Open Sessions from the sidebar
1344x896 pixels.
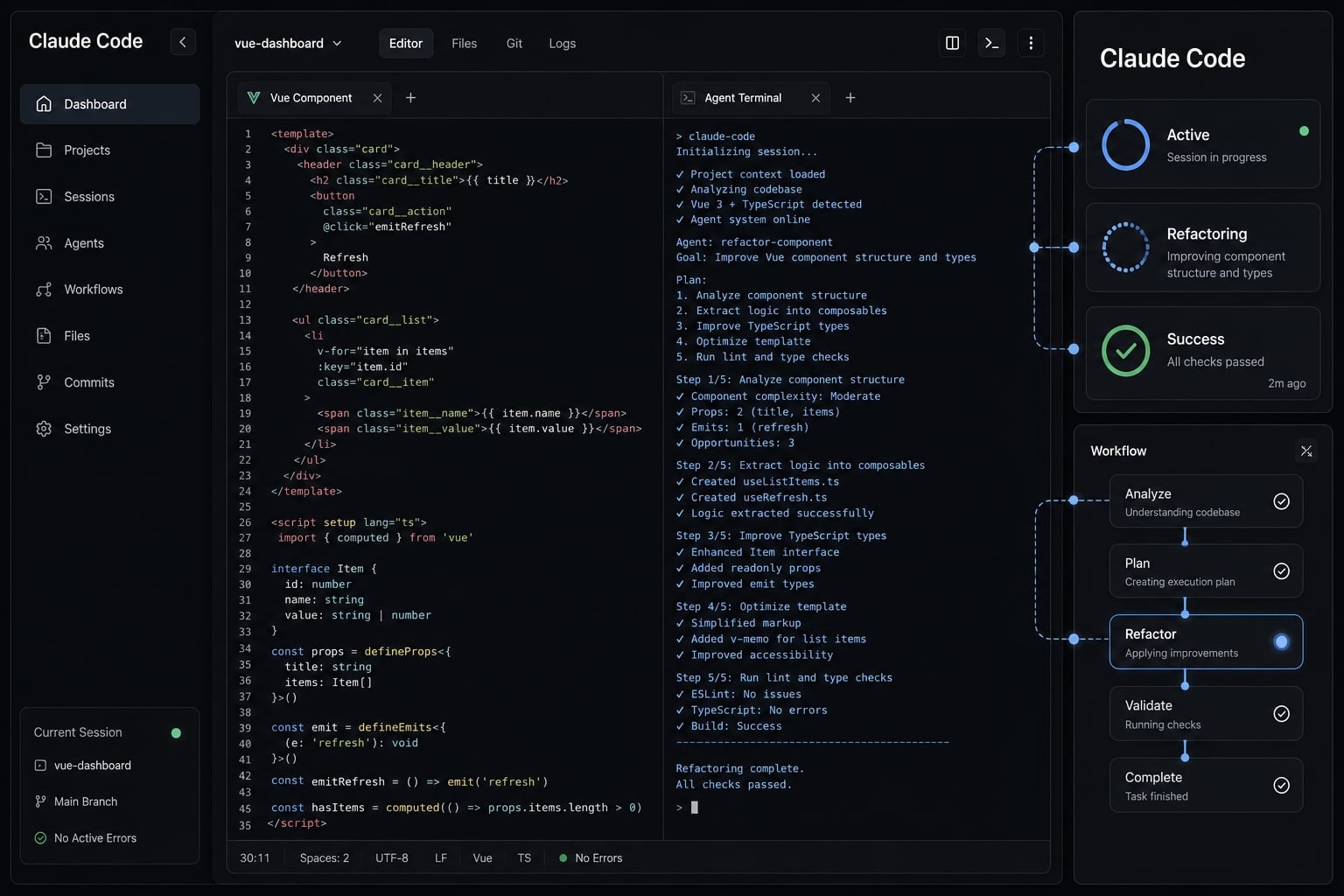click(109, 197)
